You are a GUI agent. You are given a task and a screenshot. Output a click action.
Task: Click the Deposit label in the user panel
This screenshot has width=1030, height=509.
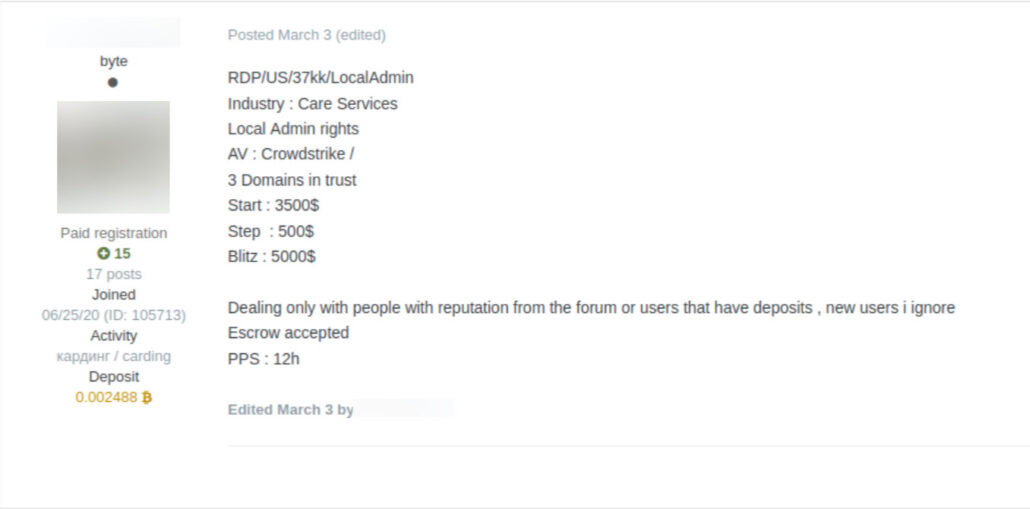coord(113,377)
